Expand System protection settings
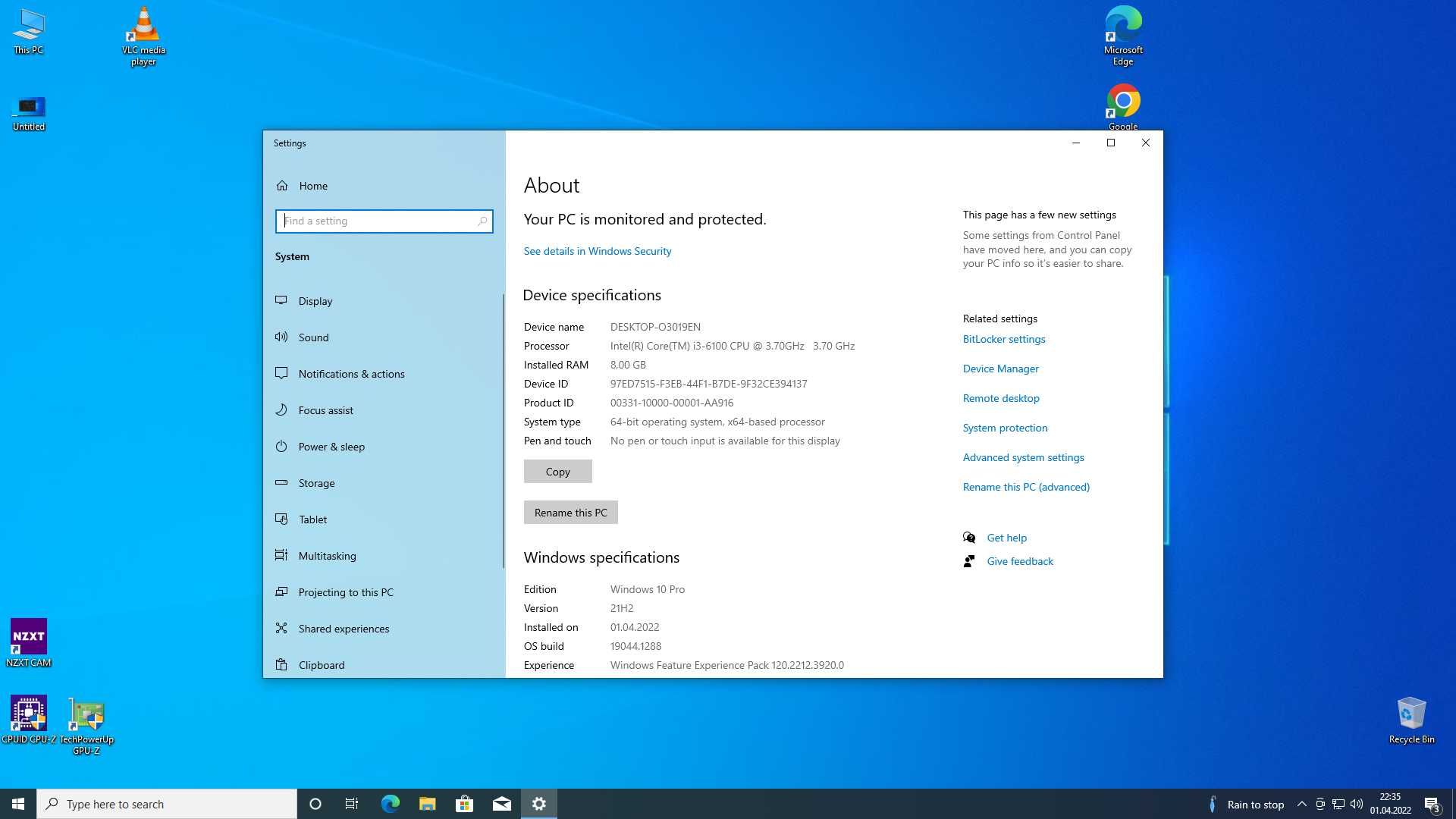1456x819 pixels. click(x=1005, y=427)
